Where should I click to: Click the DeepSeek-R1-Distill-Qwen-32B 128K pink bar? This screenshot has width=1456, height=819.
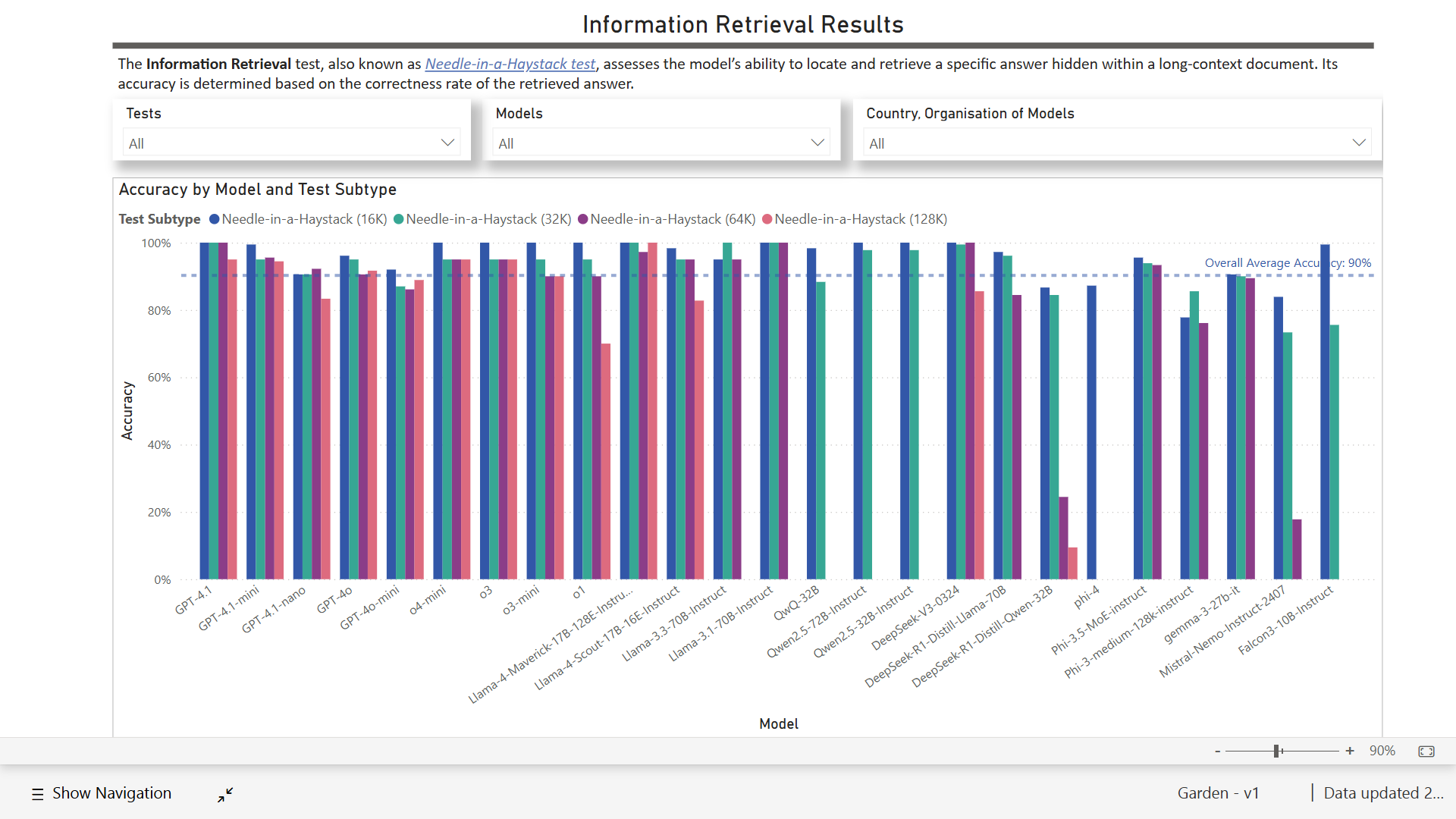tap(1072, 563)
